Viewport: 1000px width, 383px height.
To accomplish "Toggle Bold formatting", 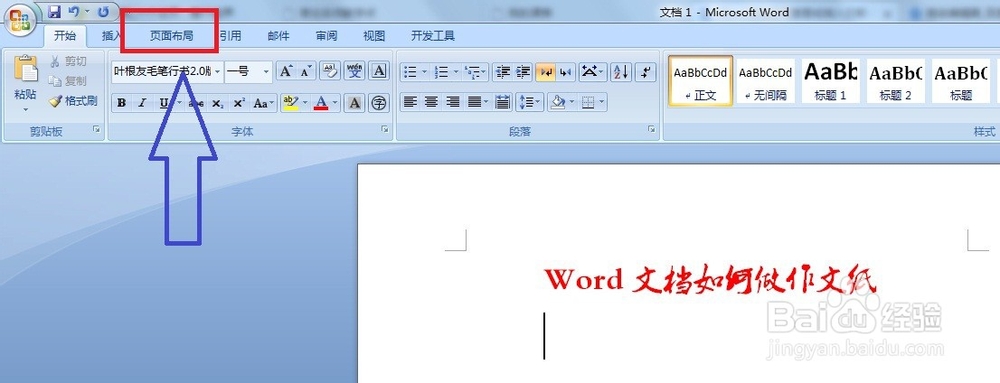I will [x=121, y=103].
